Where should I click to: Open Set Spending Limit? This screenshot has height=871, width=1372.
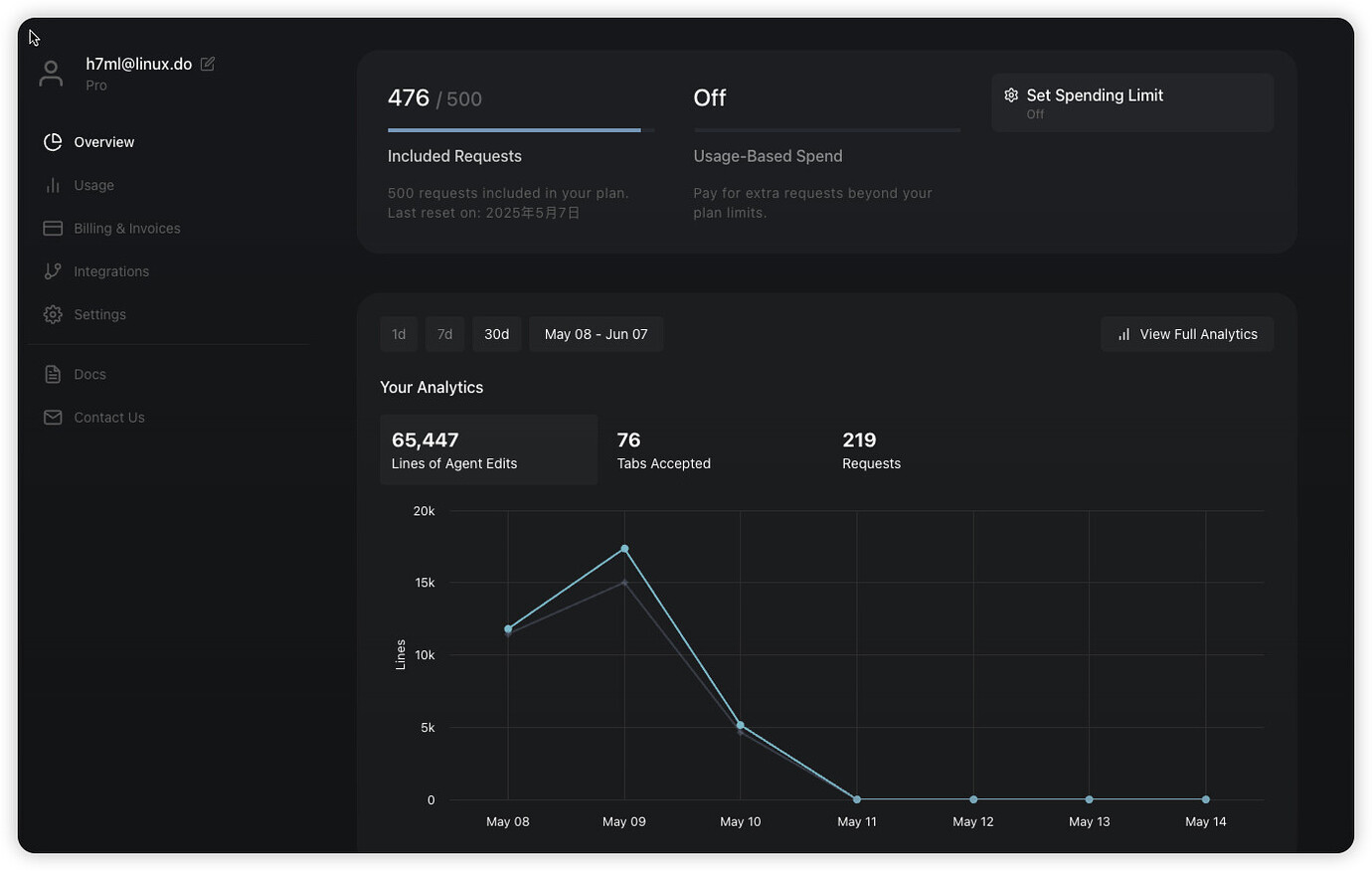[x=1132, y=102]
